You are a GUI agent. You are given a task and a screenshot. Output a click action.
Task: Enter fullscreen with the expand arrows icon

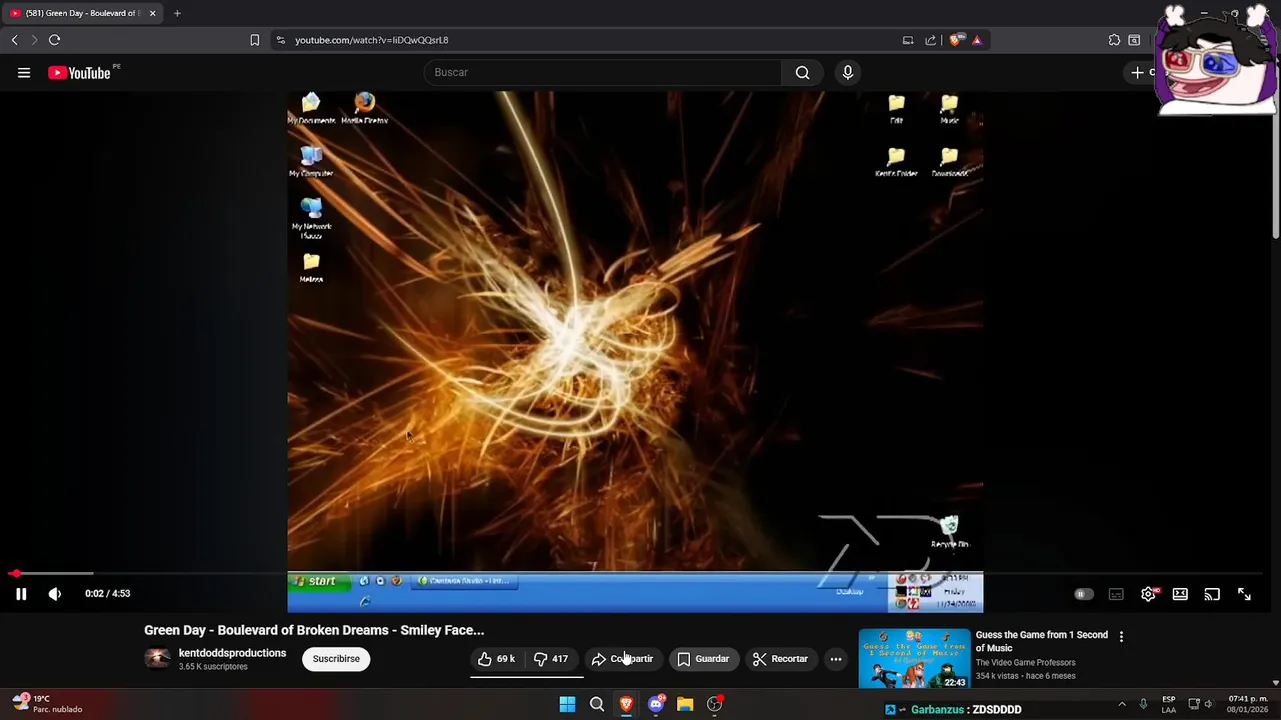(1244, 594)
